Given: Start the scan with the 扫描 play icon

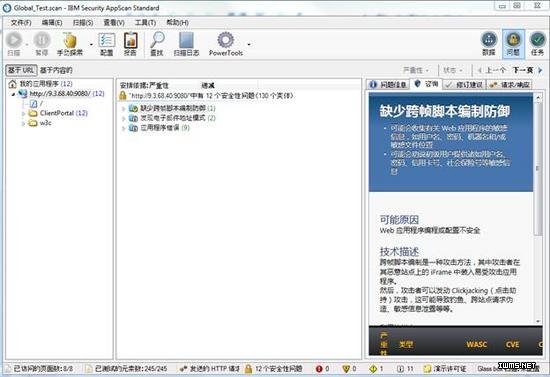Looking at the screenshot, I should coord(14,40).
